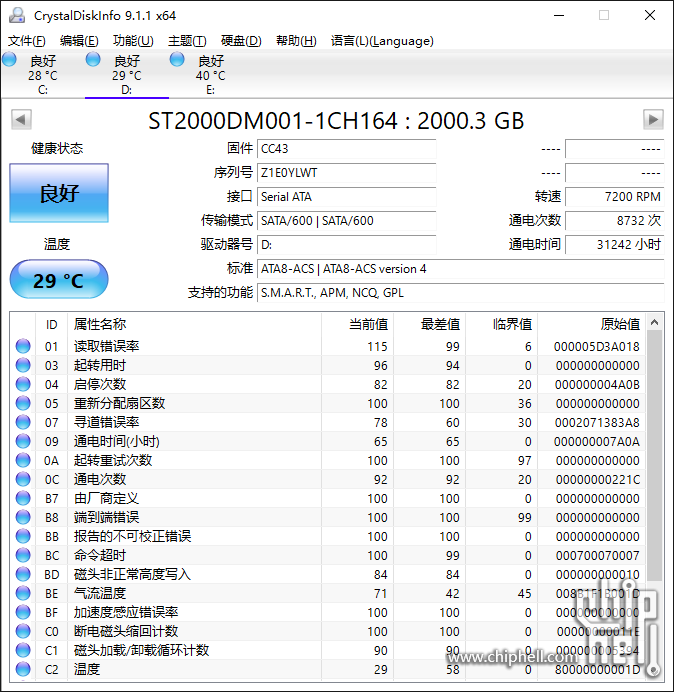Click status dot of attribute BF

tap(23, 612)
